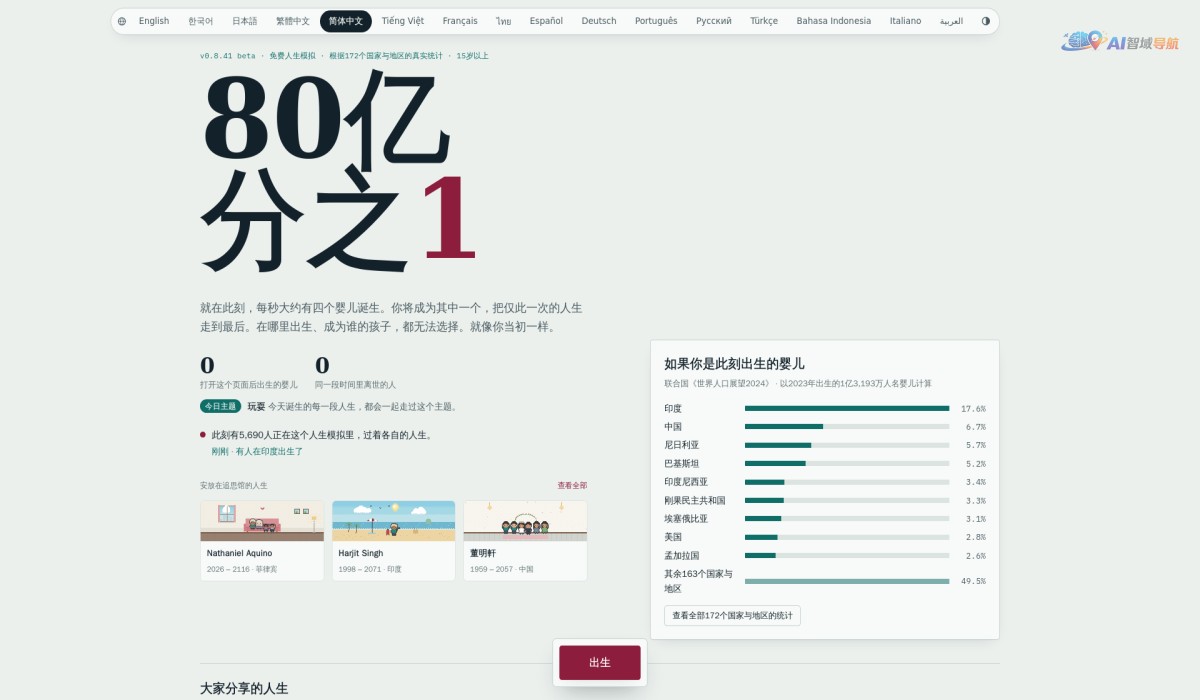The height and width of the screenshot is (700, 1200).
Task: Click the 2026 – 2116 · 菲律宾 caption
Action: coord(242,569)
